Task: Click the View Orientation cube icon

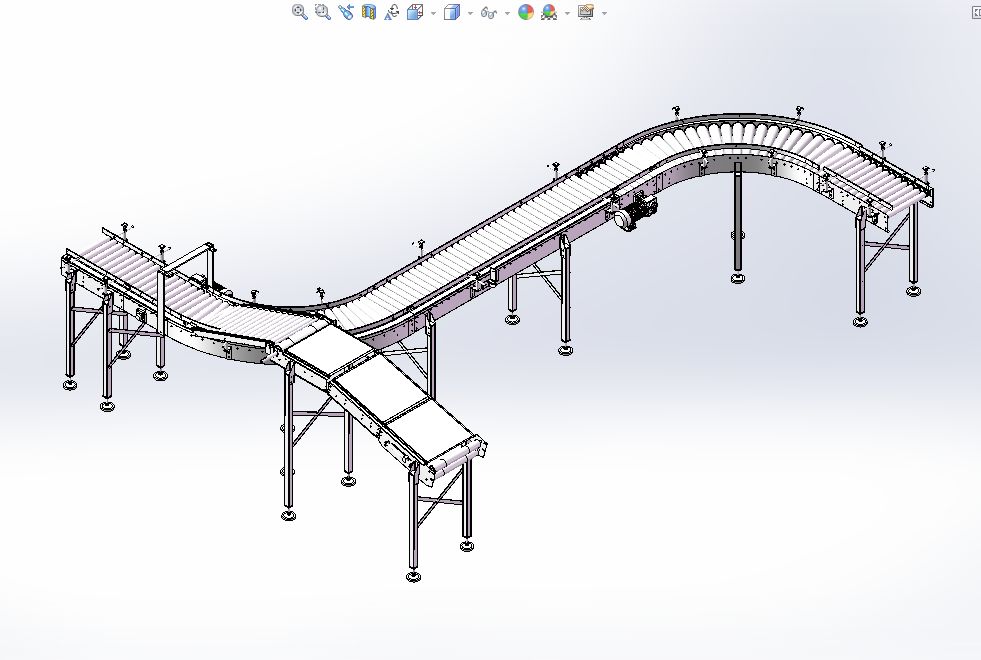Action: click(415, 12)
